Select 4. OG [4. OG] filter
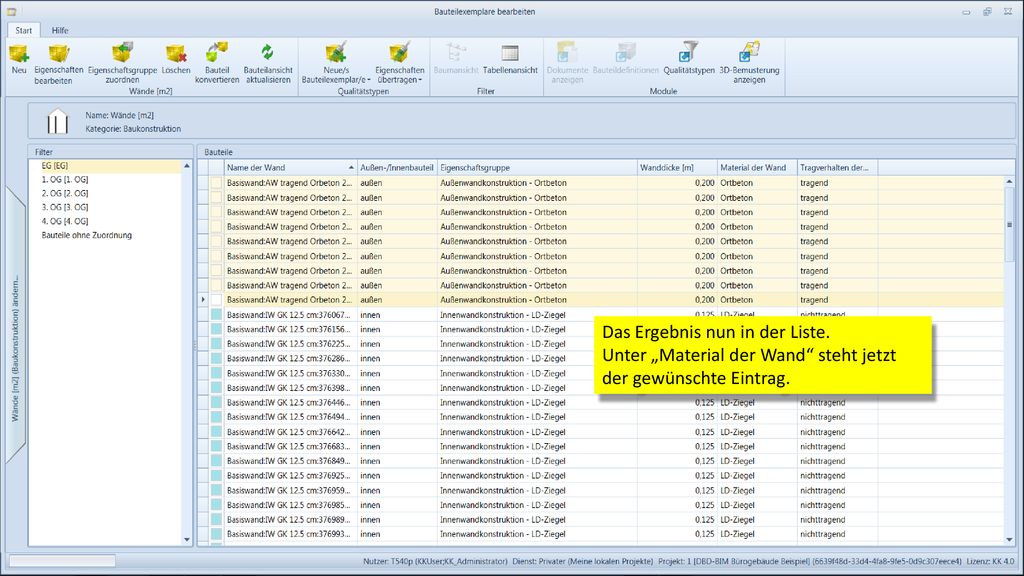The image size is (1024, 576). click(105, 221)
